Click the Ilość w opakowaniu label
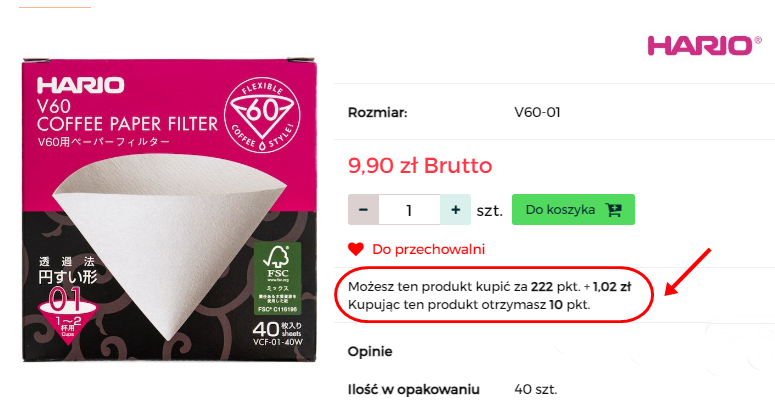The image size is (775, 411). tap(414, 390)
